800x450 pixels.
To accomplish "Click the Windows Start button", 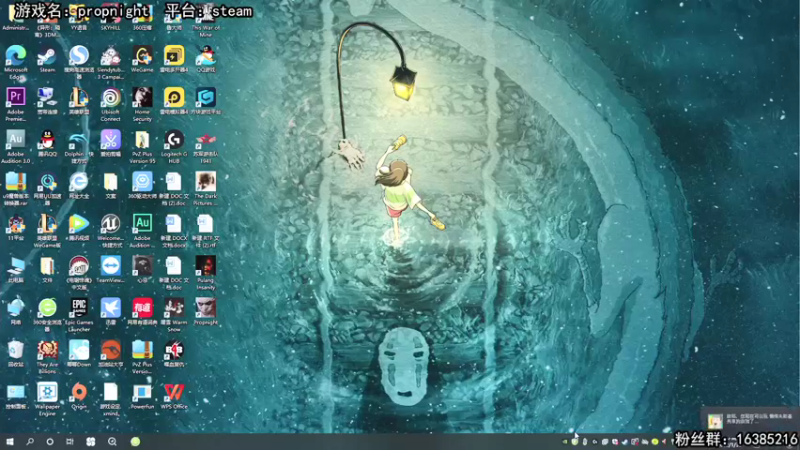I will pos(10,441).
